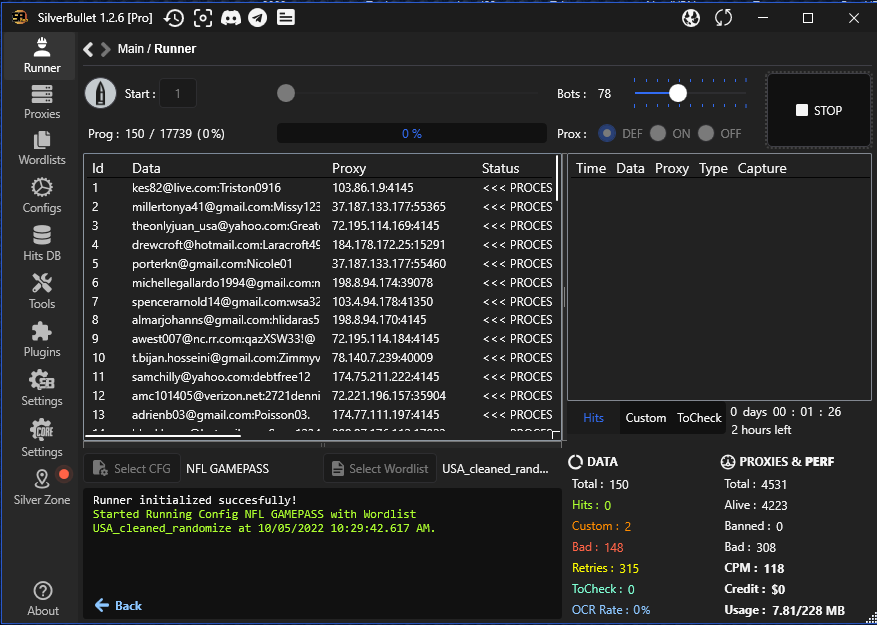Viewport: 877px width, 625px height.
Task: Open the Runner section in the sidebar
Action: click(x=41, y=56)
